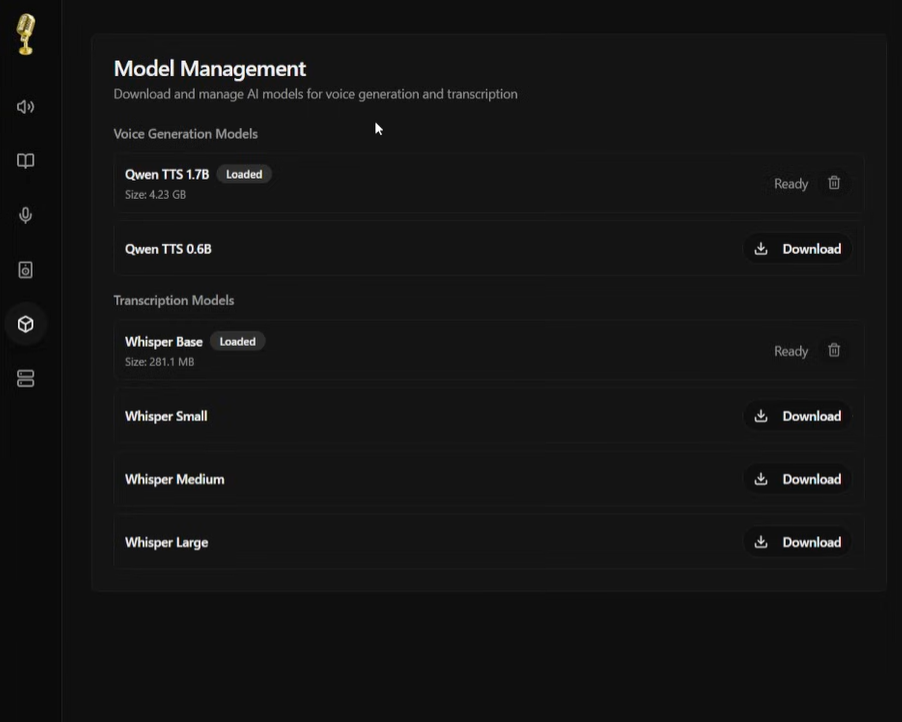Open the speaker voice generation sidebar icon
Viewport: 902px width, 722px height.
26,107
